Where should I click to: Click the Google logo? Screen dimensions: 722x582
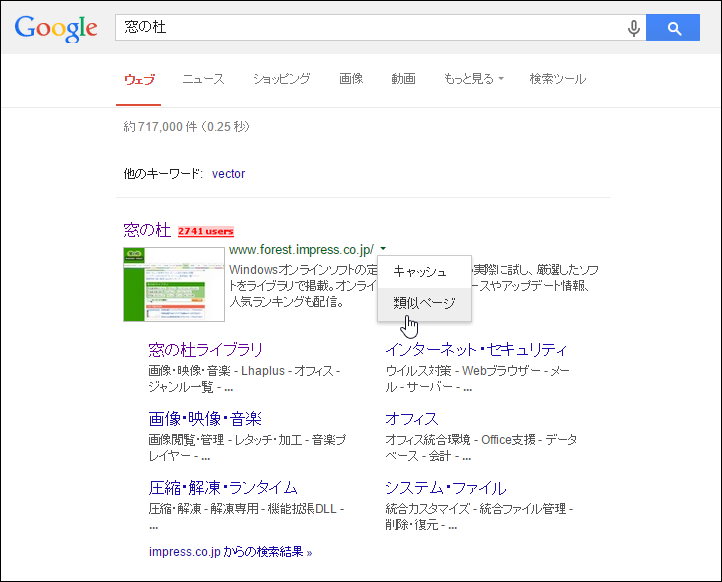(x=56, y=29)
